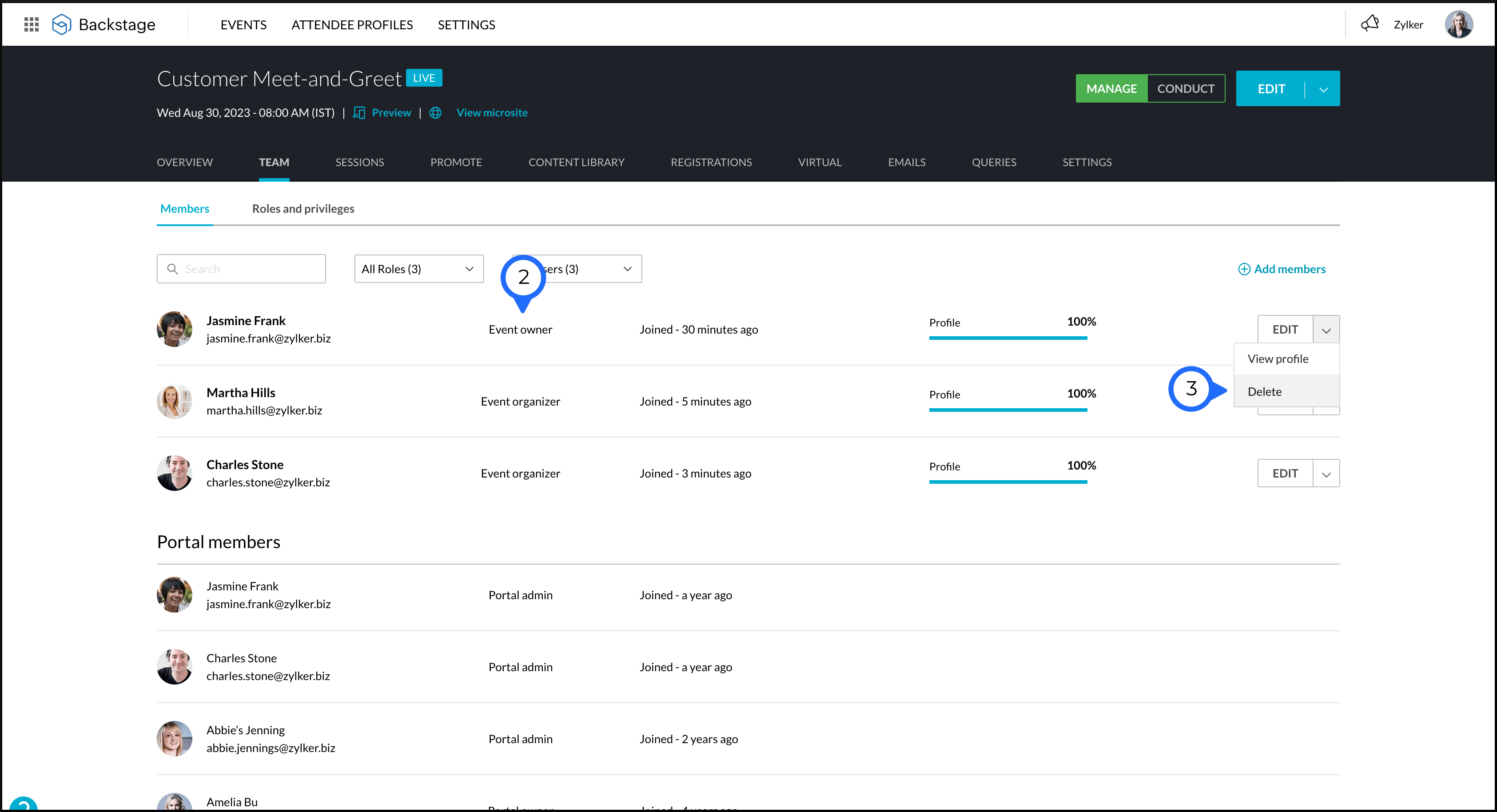Open the QUERIES tab
This screenshot has width=1497, height=812.
click(x=994, y=162)
